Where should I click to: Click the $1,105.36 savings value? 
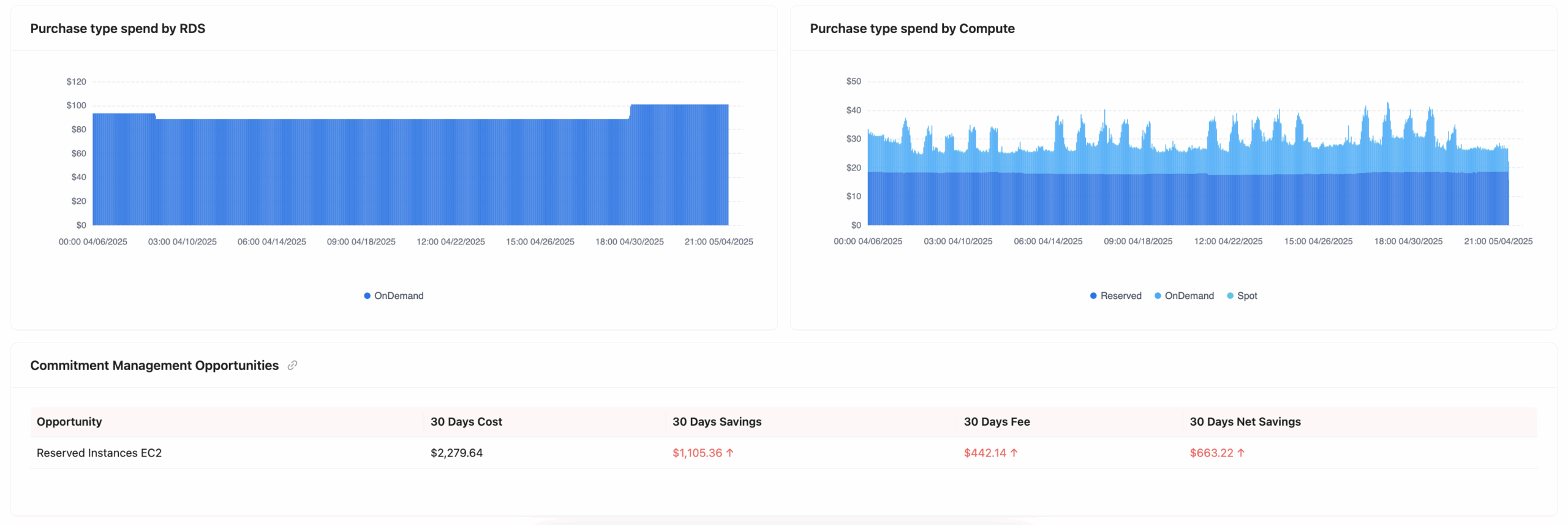(697, 453)
